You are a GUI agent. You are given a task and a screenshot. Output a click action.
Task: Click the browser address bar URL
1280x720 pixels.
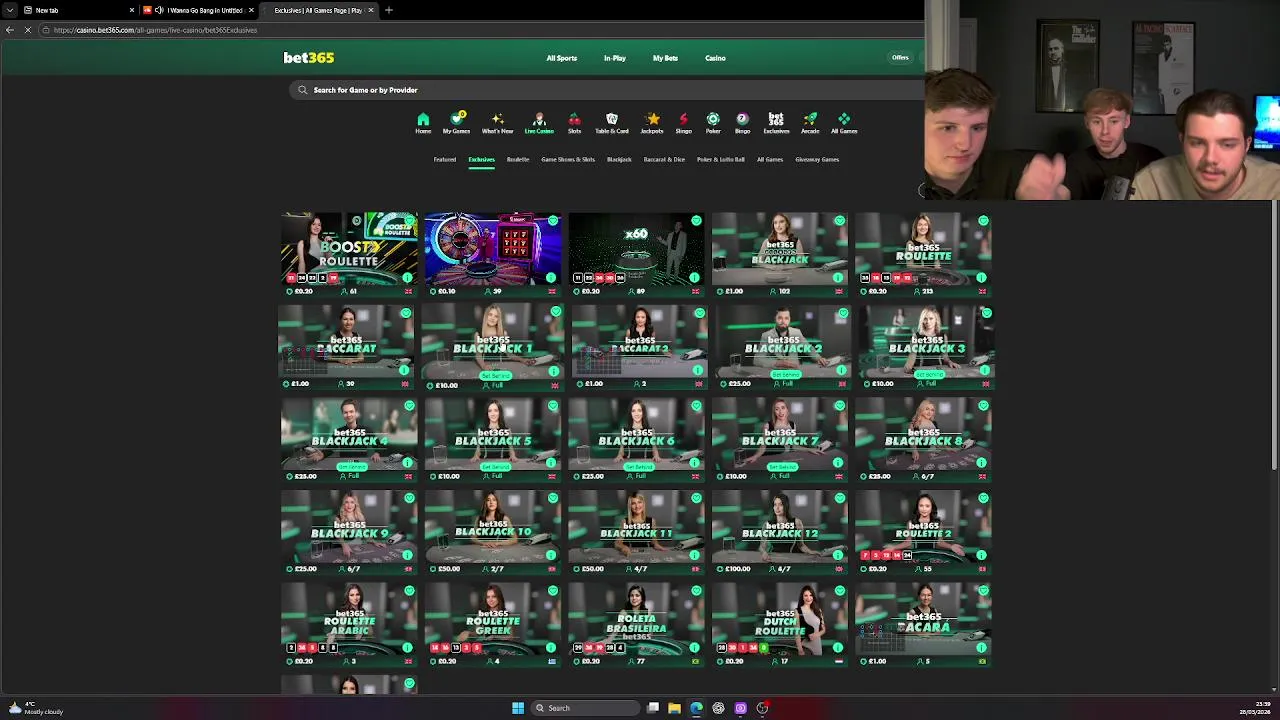(x=155, y=30)
